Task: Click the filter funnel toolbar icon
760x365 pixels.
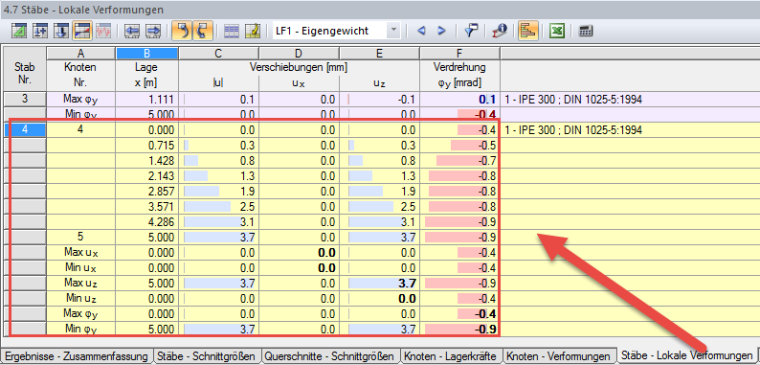Action: pos(471,31)
